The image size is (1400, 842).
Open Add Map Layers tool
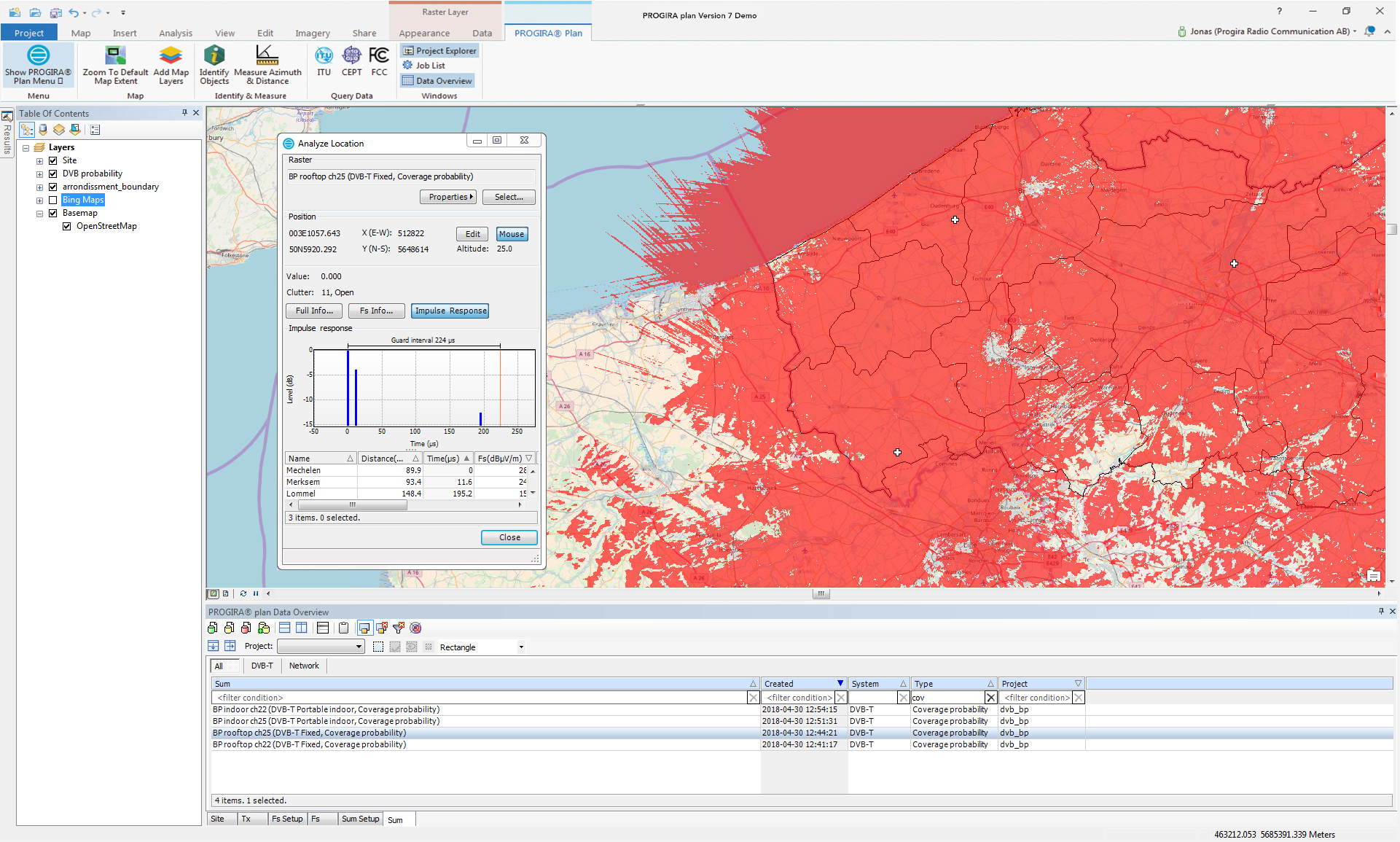pos(171,55)
